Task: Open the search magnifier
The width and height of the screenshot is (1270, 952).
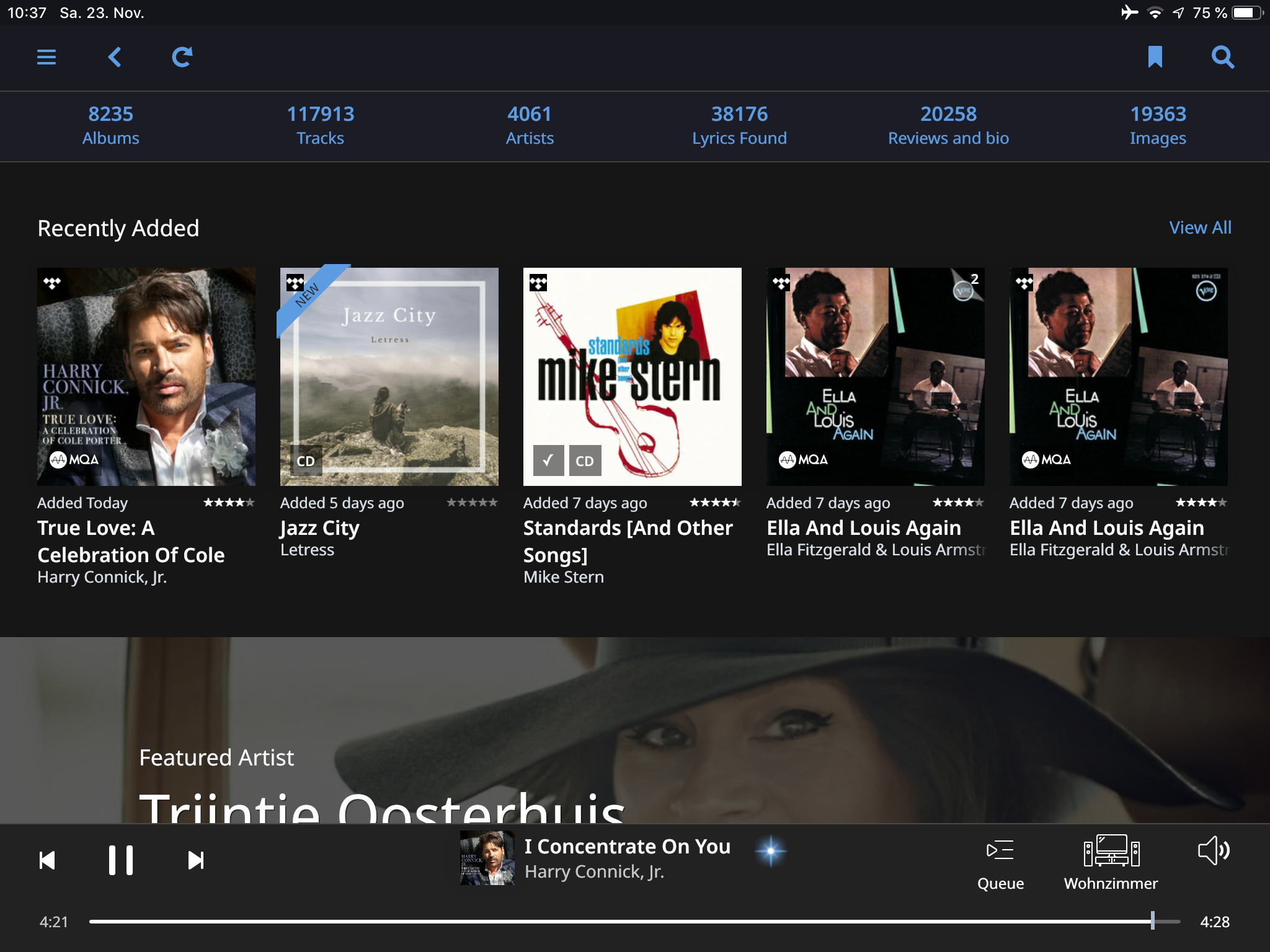Action: [x=1223, y=57]
